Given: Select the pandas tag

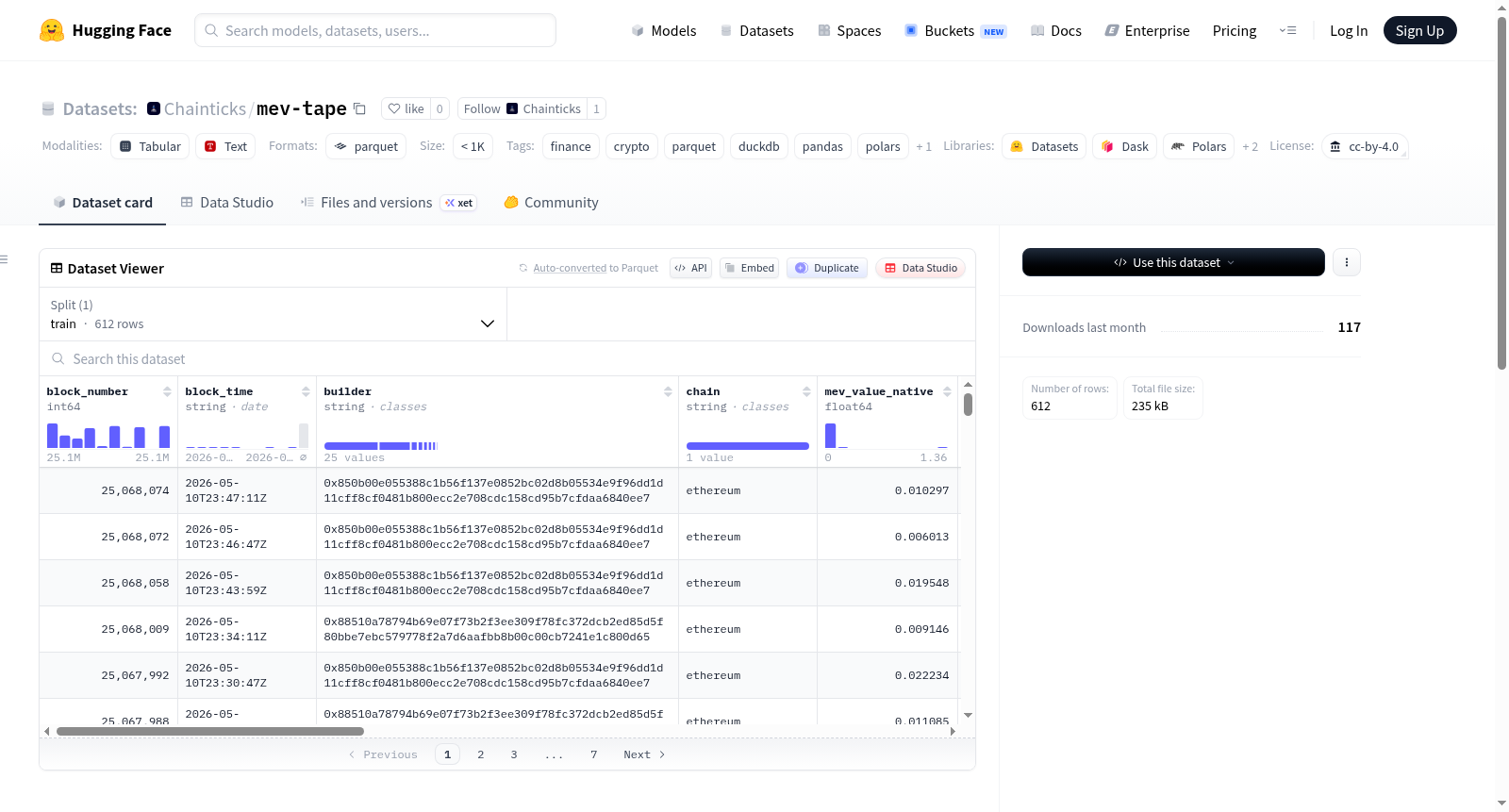Looking at the screenshot, I should click(822, 146).
